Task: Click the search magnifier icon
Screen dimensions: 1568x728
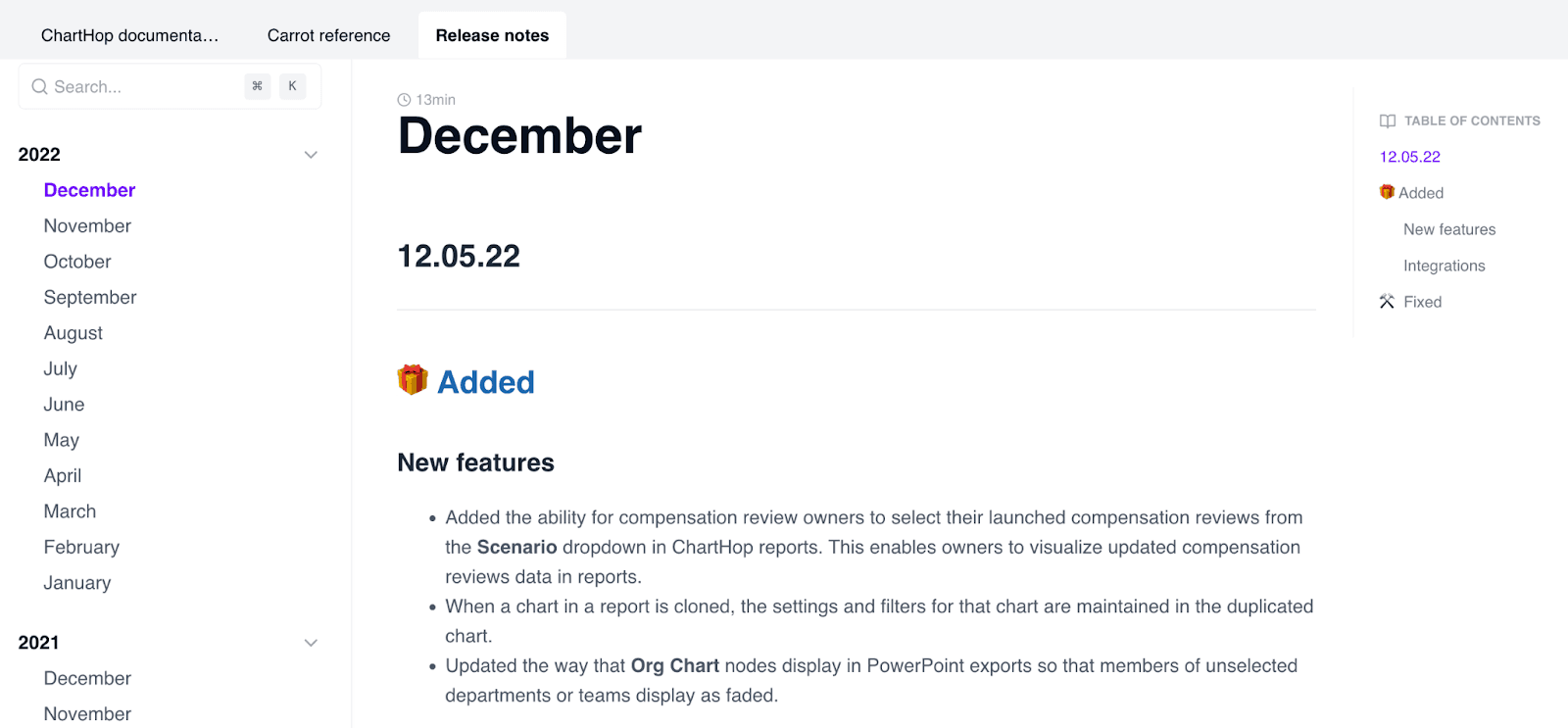Action: [39, 87]
